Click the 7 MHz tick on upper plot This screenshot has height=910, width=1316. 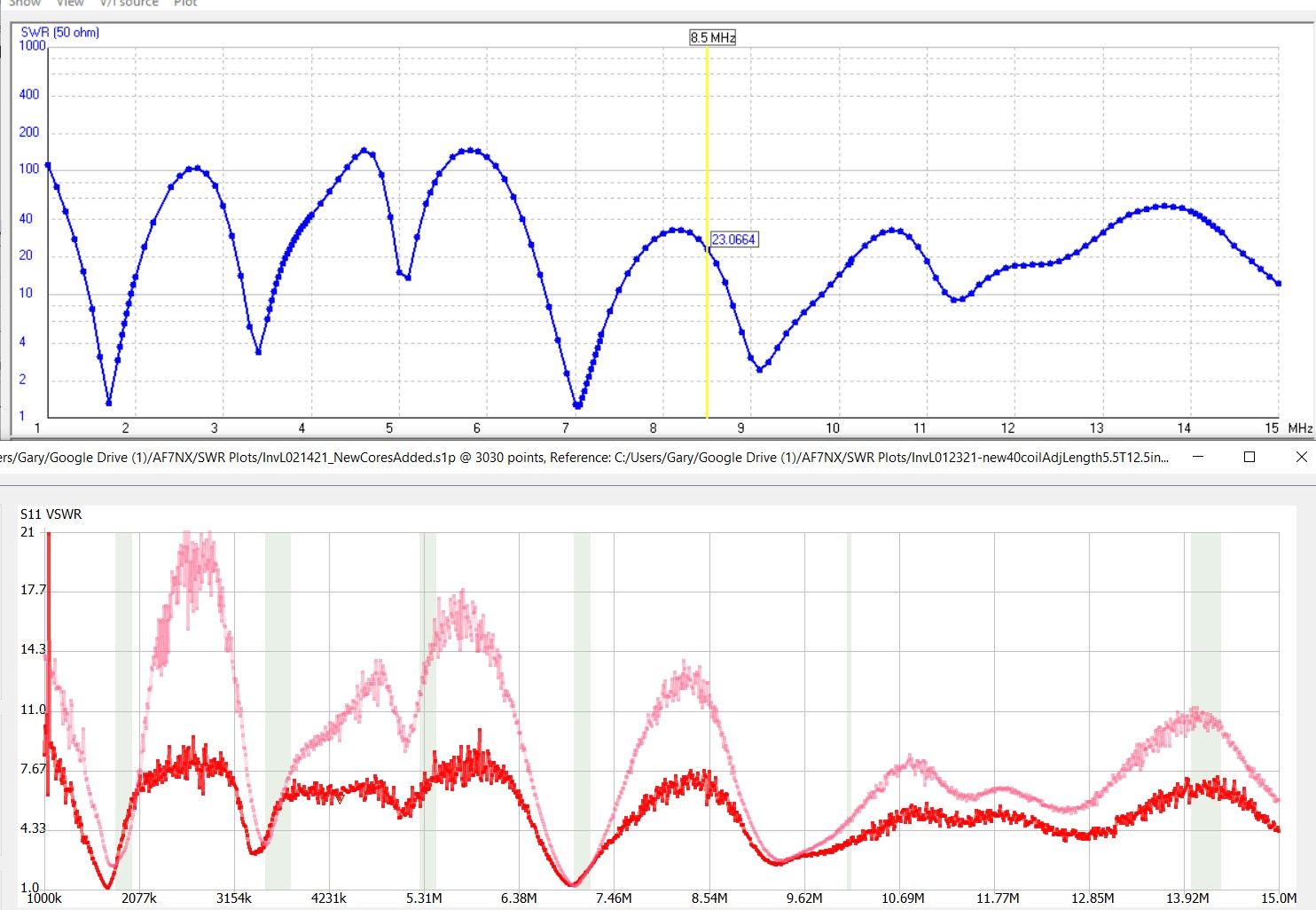[565, 428]
